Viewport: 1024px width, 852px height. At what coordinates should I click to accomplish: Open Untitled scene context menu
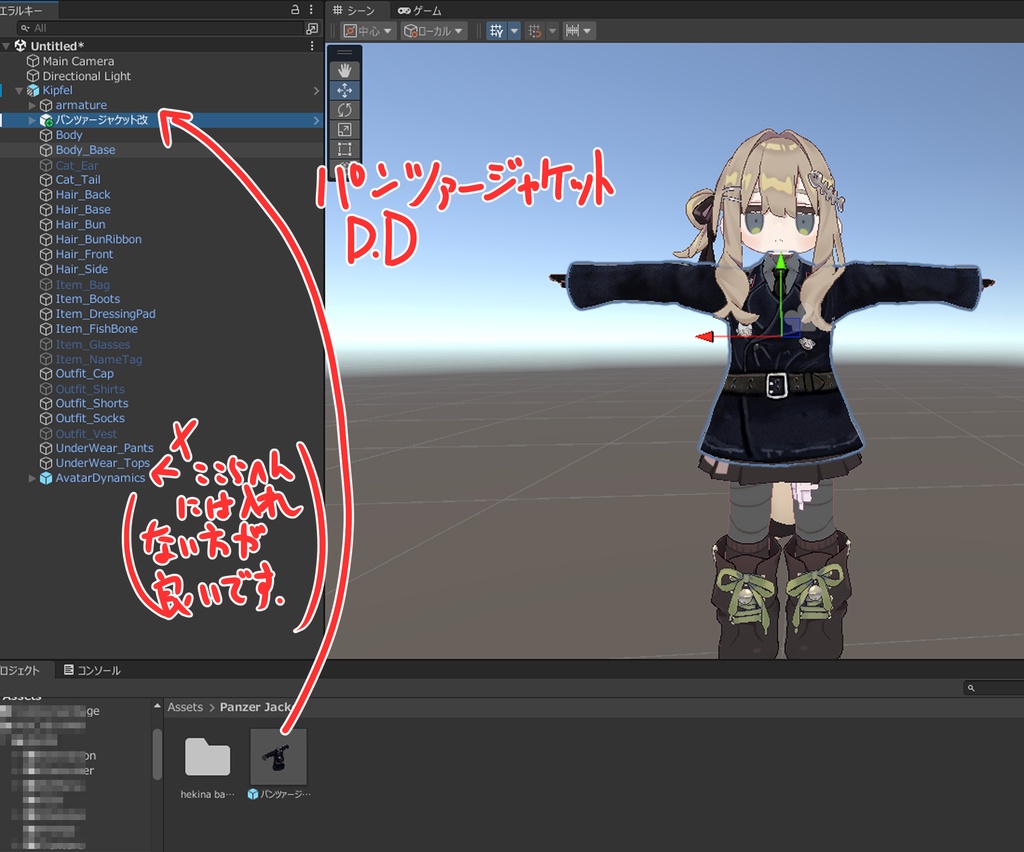pyautogui.click(x=312, y=46)
